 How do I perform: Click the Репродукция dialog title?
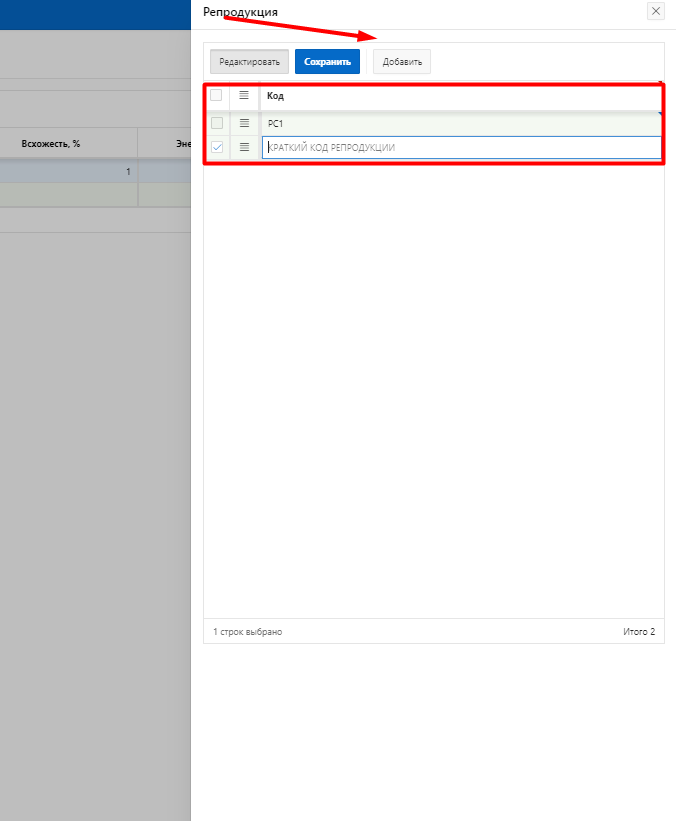pyautogui.click(x=240, y=11)
